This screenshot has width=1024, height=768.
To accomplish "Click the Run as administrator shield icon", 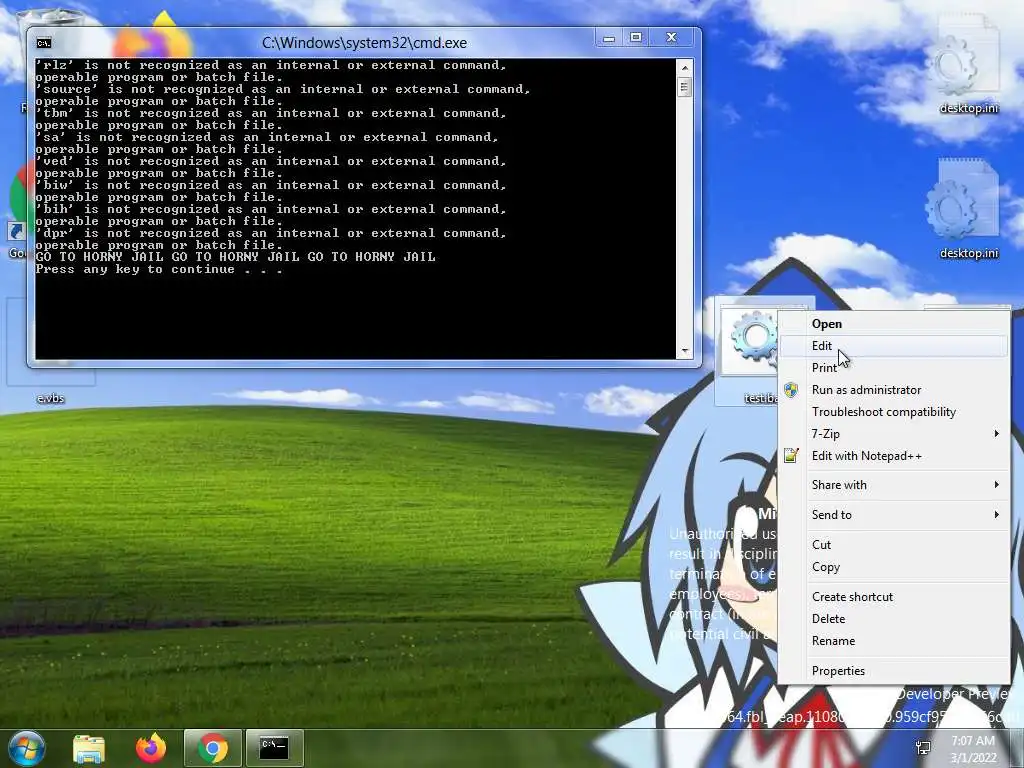I will point(791,391).
